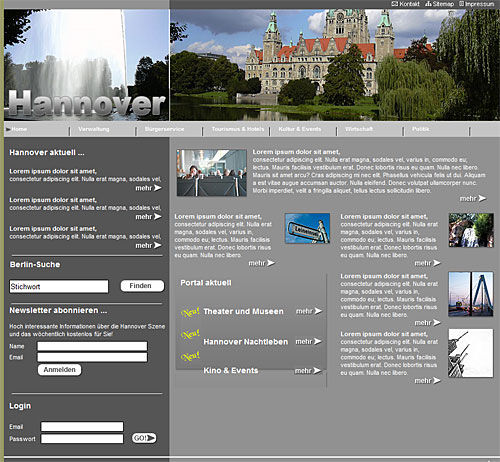The width and height of the screenshot is (500, 462).
Task: Open the Wirtschaft navigation item
Action: point(359,129)
